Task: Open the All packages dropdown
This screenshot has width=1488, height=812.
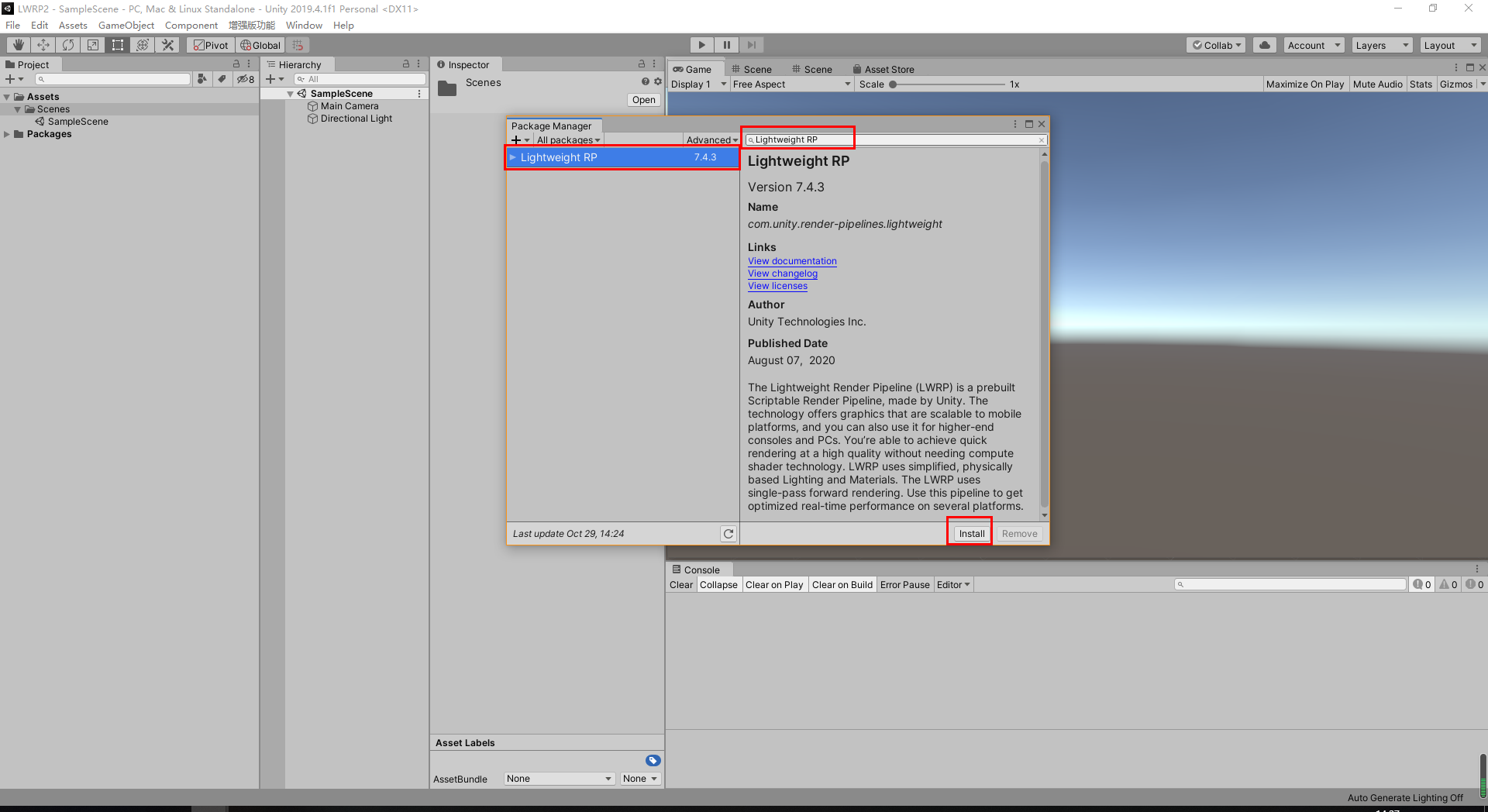Action: pyautogui.click(x=568, y=139)
